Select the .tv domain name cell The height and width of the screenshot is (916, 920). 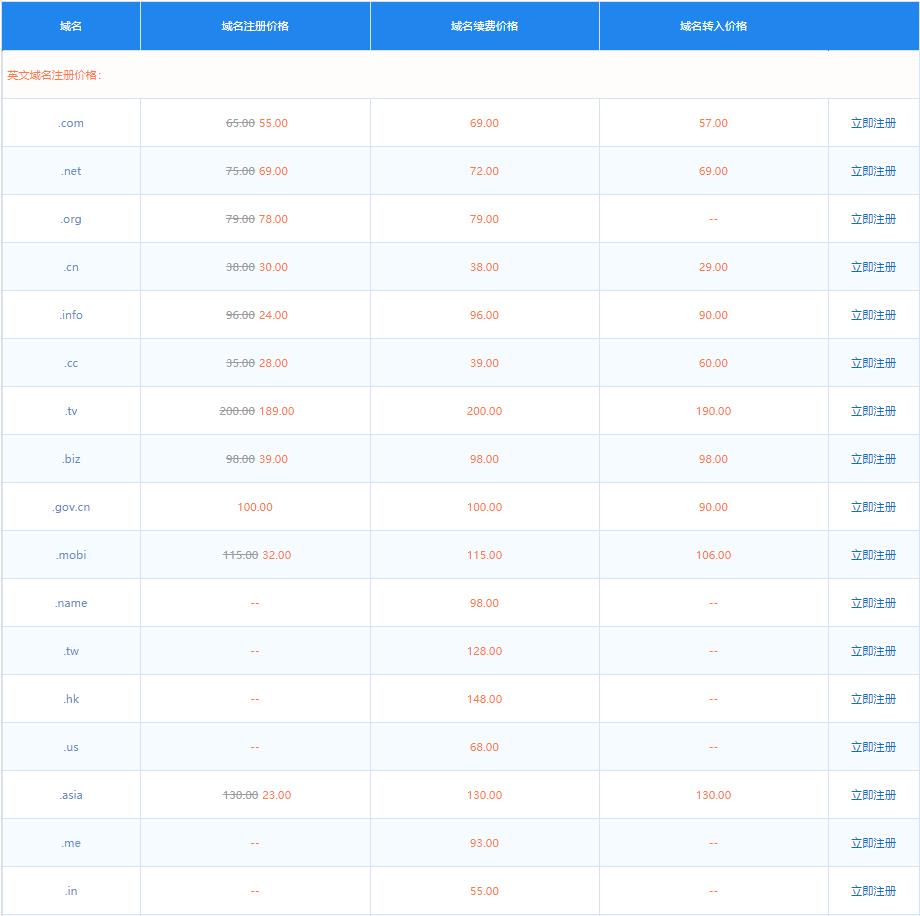[71, 411]
